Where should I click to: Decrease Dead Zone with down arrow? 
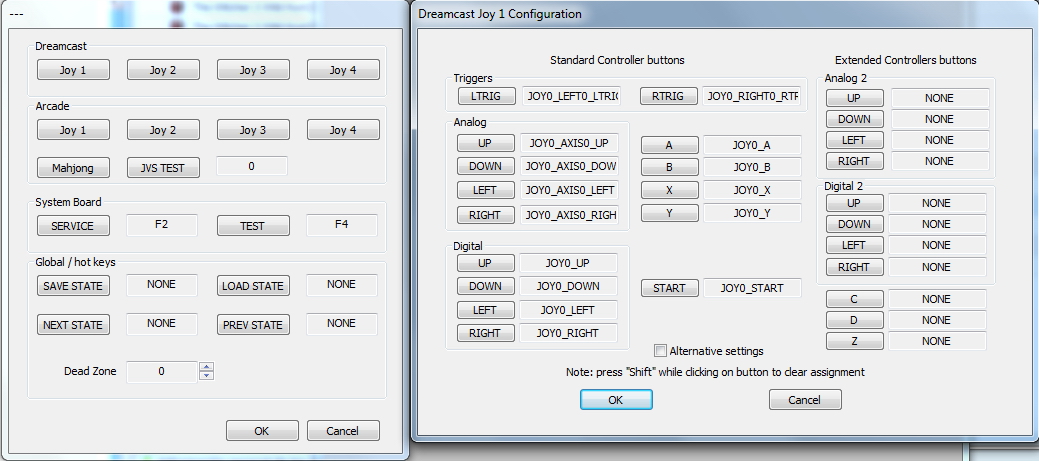(x=207, y=376)
